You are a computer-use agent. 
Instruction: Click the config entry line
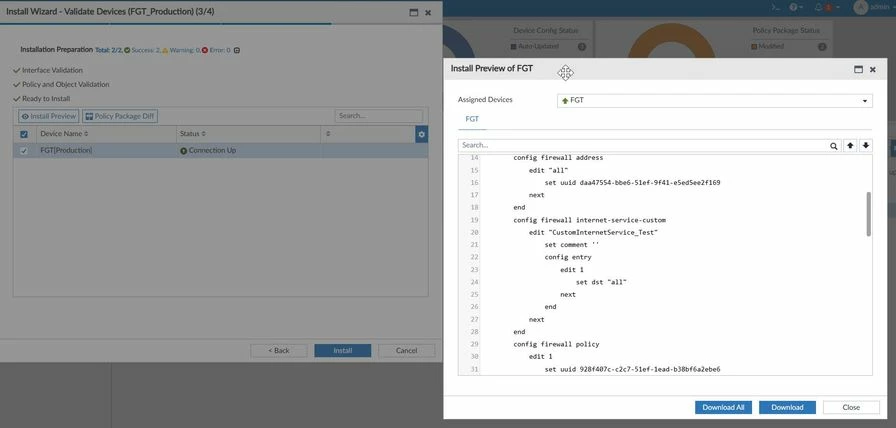click(568, 257)
